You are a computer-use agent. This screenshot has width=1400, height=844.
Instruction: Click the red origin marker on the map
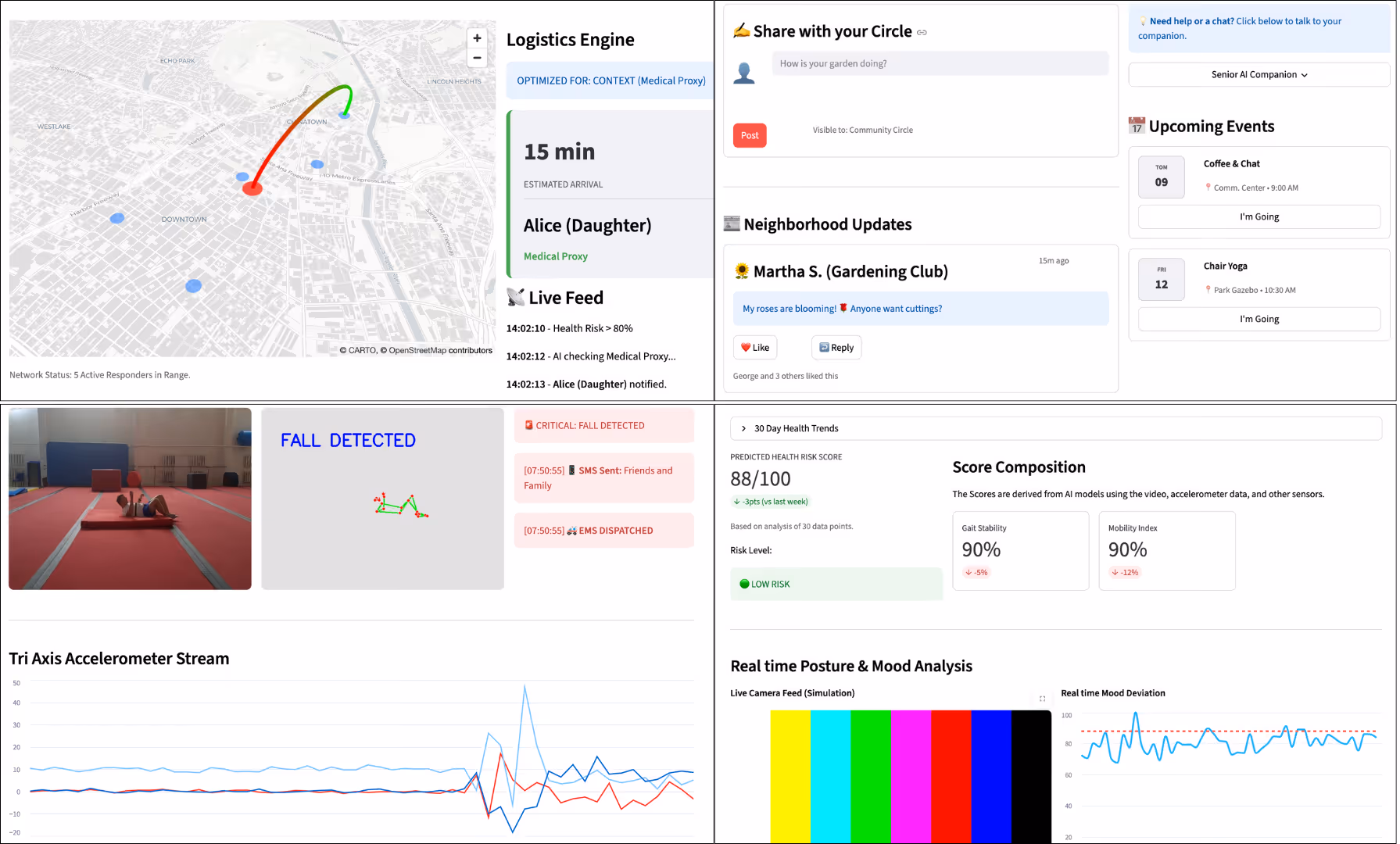tap(252, 188)
